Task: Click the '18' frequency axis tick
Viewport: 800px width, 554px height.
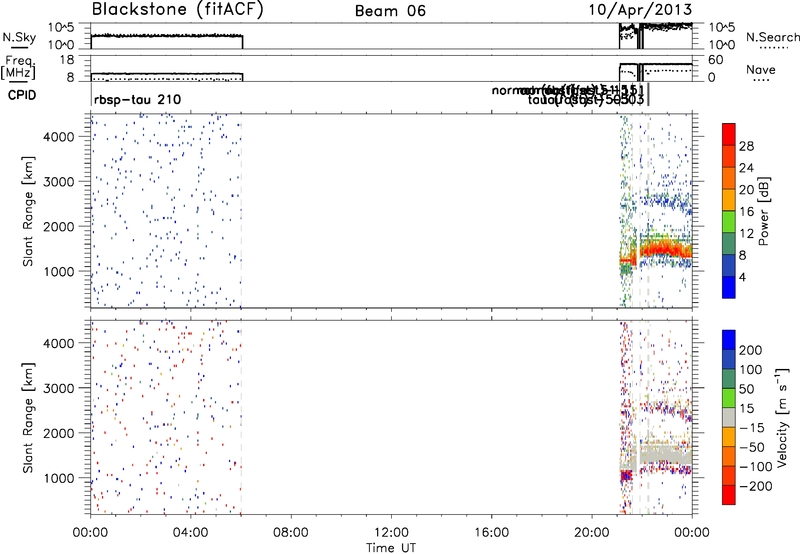Action: click(x=67, y=60)
